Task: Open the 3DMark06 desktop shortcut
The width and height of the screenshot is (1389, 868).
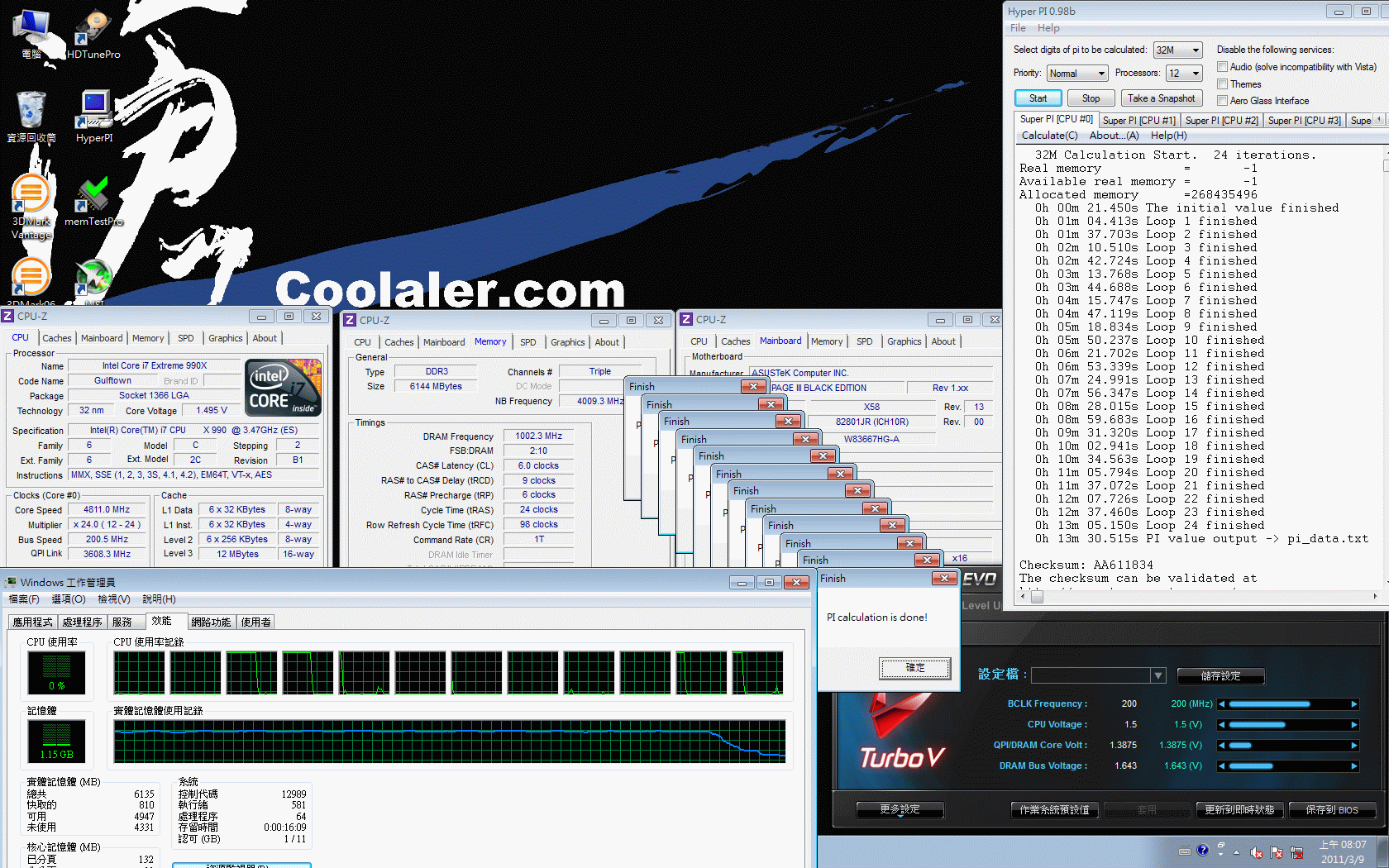Action: tap(31, 281)
